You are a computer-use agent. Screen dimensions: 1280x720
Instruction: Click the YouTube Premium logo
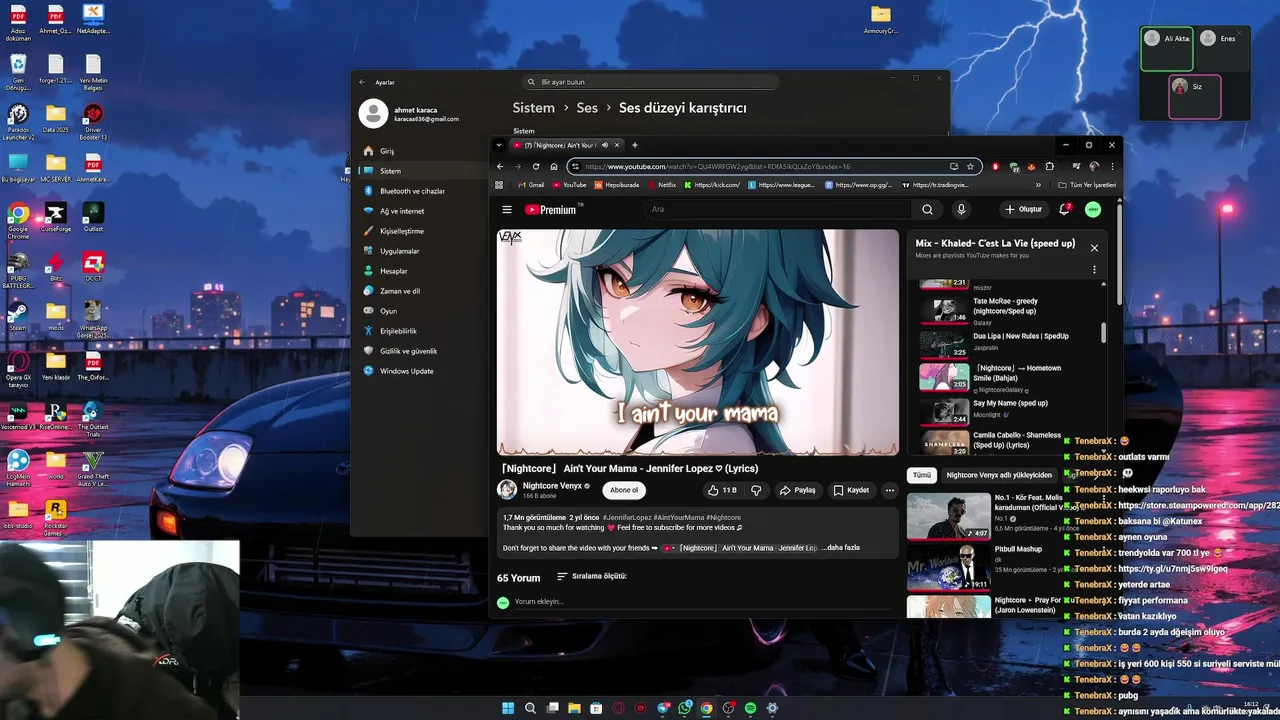point(553,209)
